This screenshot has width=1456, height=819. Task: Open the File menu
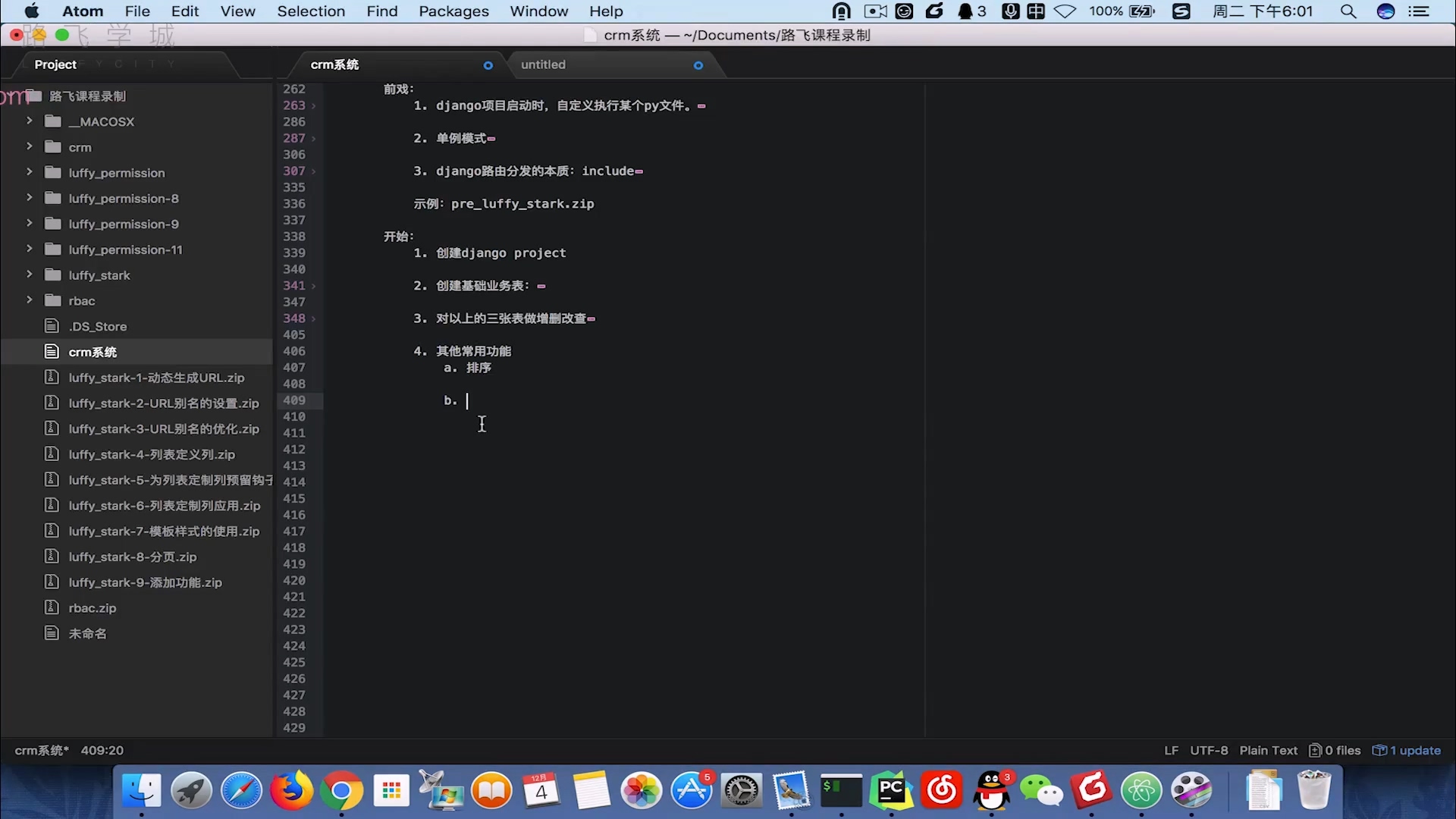click(x=137, y=11)
